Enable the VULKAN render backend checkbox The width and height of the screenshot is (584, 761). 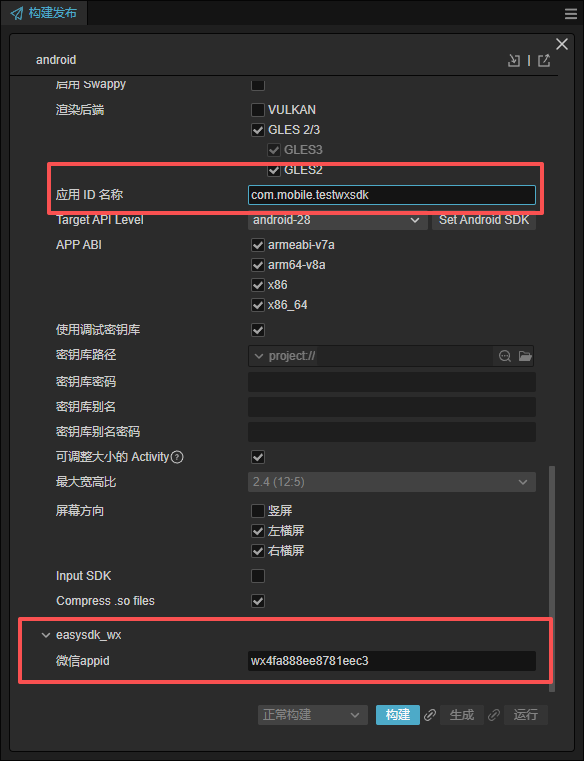[x=258, y=110]
